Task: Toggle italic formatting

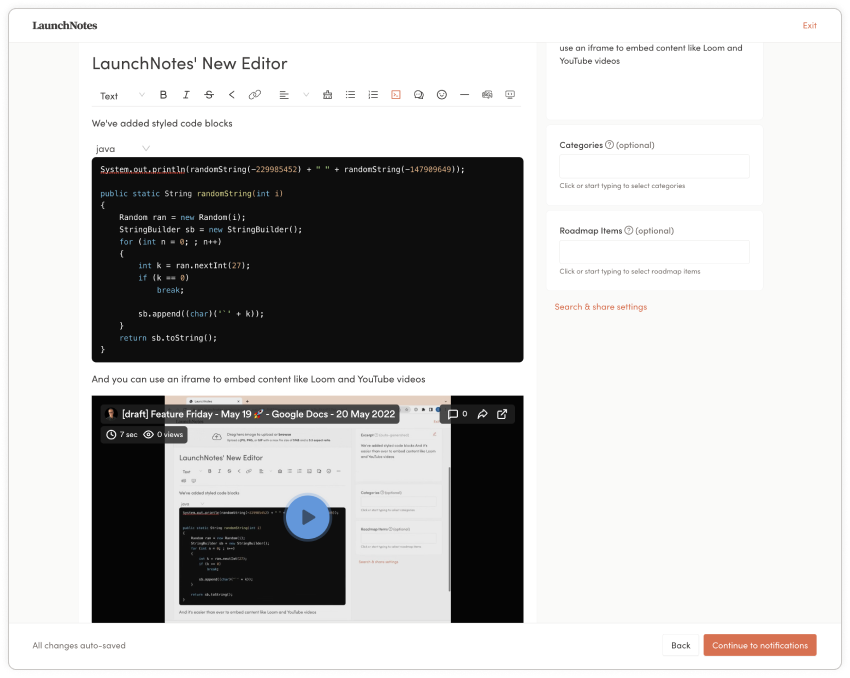Action: pos(186,95)
